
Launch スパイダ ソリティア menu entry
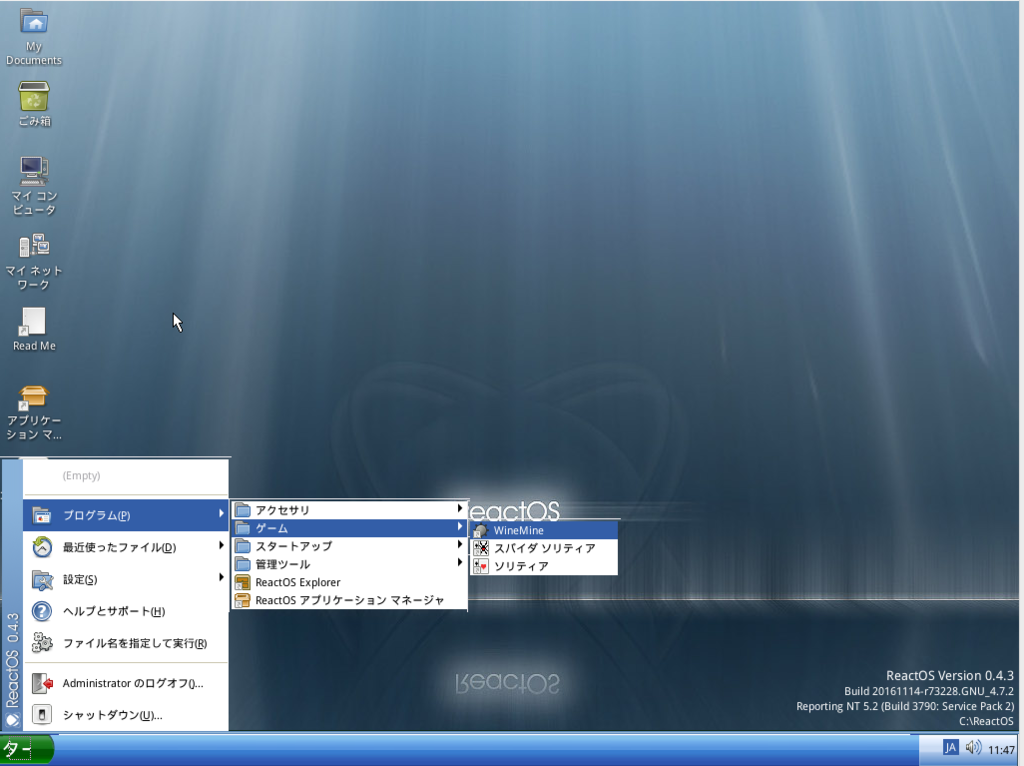(544, 548)
